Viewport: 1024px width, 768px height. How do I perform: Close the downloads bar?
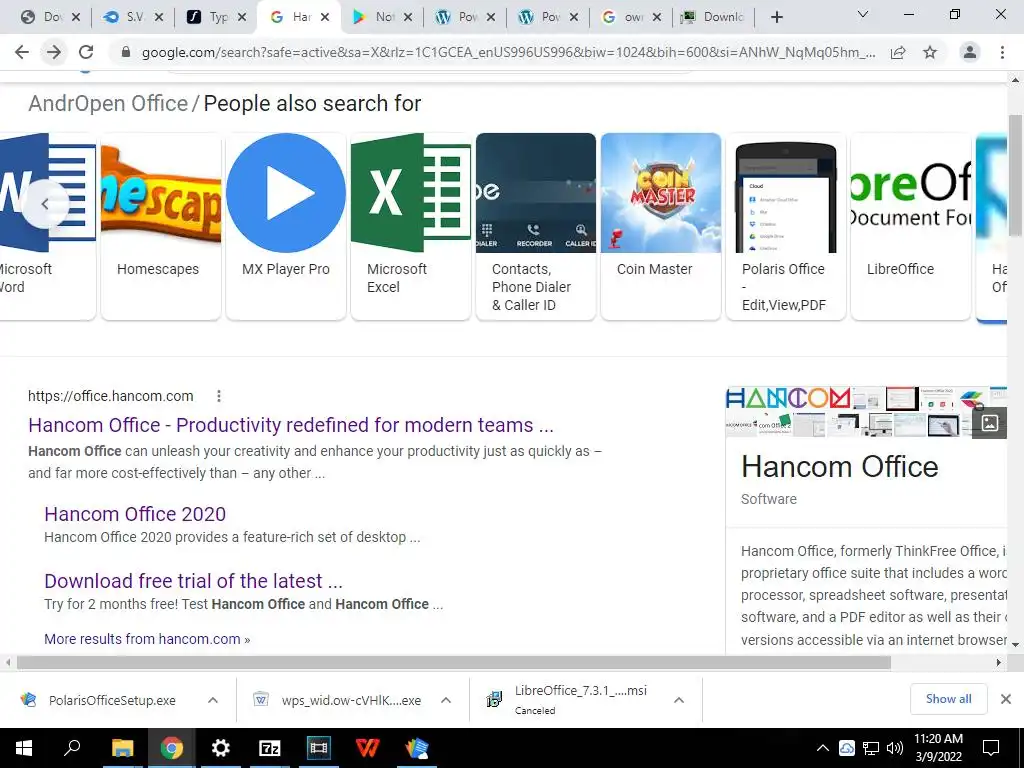(x=1006, y=699)
